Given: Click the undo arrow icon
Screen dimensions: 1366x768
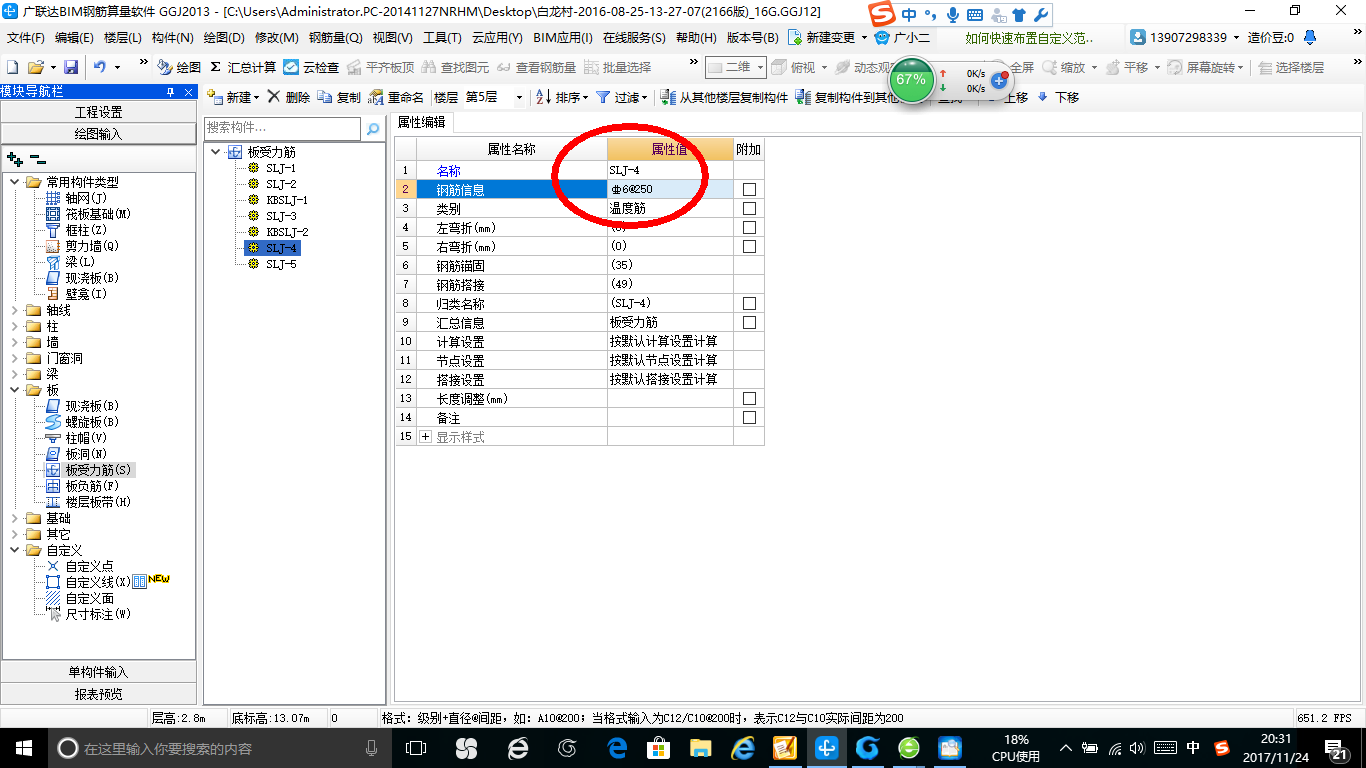Looking at the screenshot, I should 100,67.
